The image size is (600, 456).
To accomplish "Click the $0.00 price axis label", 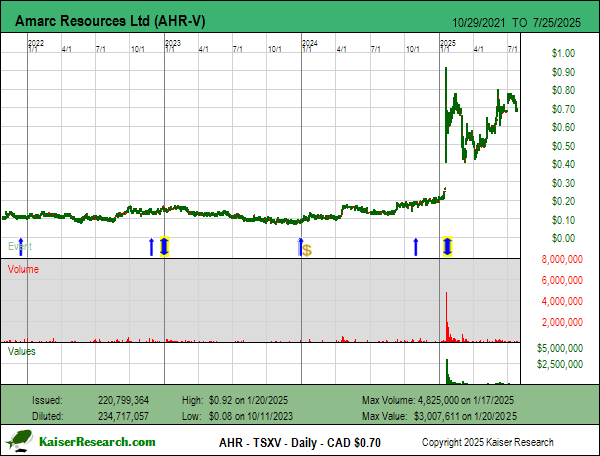I will point(563,238).
